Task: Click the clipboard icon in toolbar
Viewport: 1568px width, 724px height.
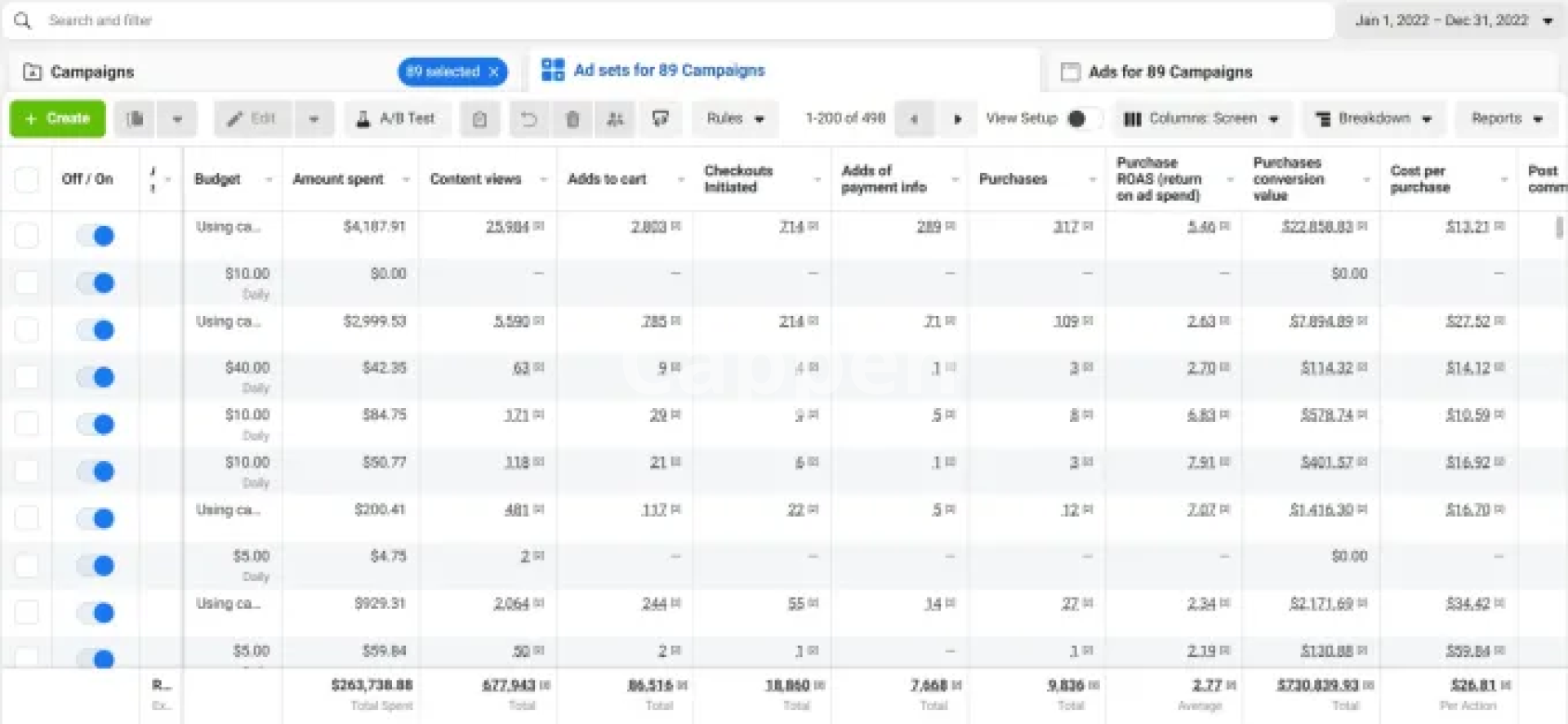Action: [x=479, y=119]
